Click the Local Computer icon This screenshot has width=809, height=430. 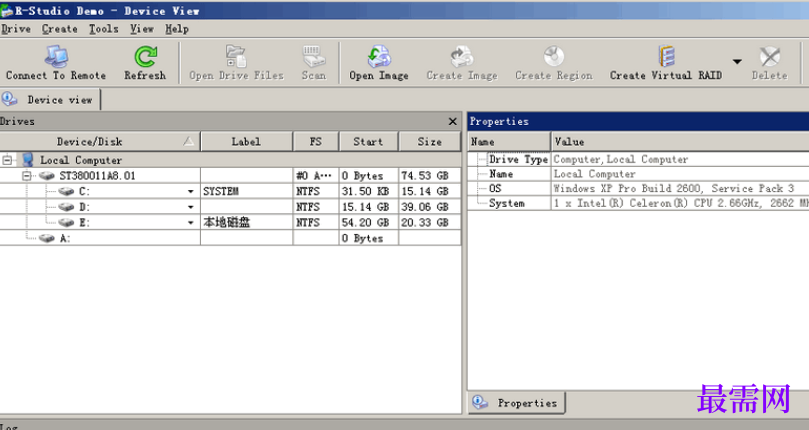(x=27, y=160)
